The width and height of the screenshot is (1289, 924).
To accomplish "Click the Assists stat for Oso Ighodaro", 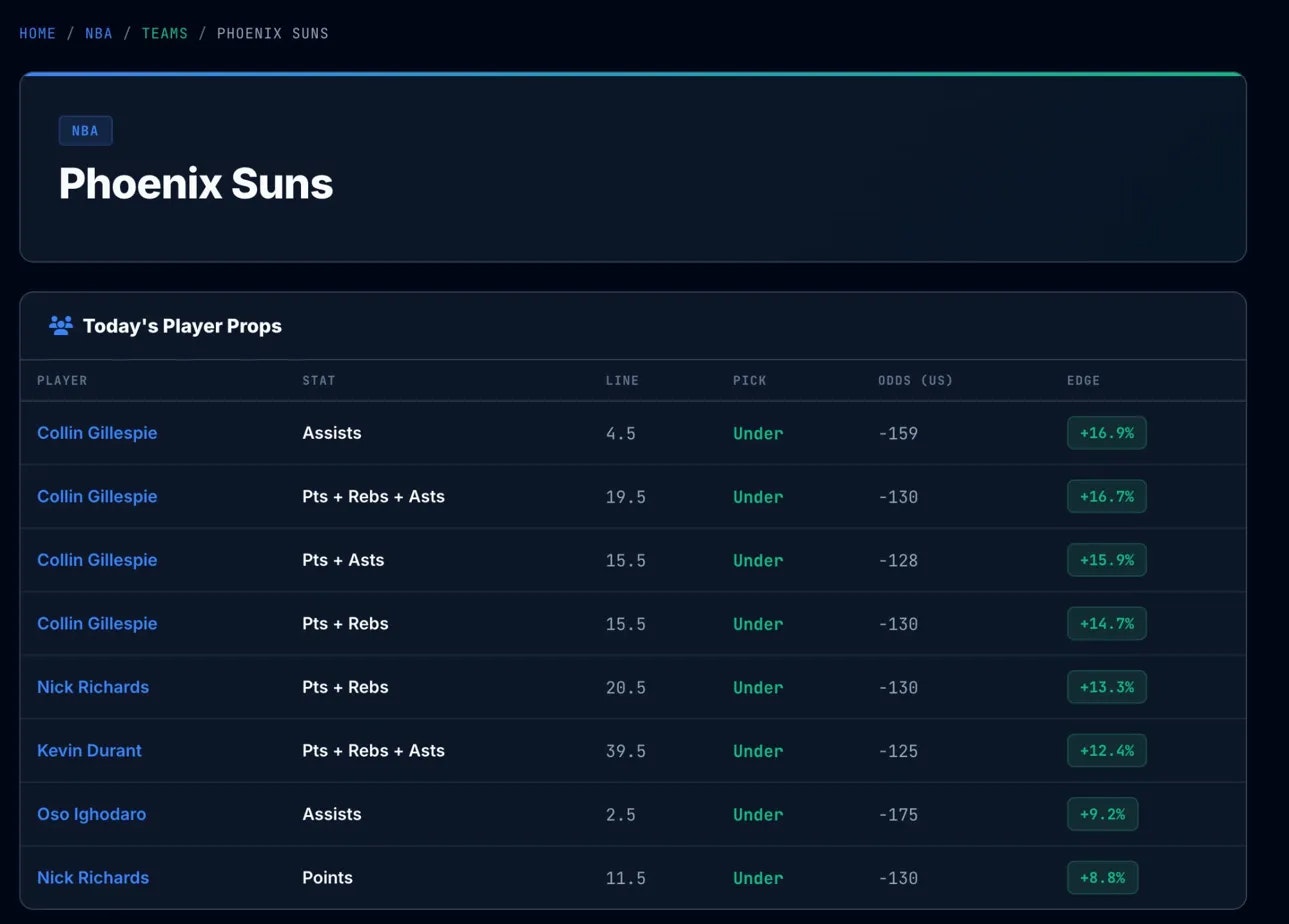I will click(x=332, y=814).
